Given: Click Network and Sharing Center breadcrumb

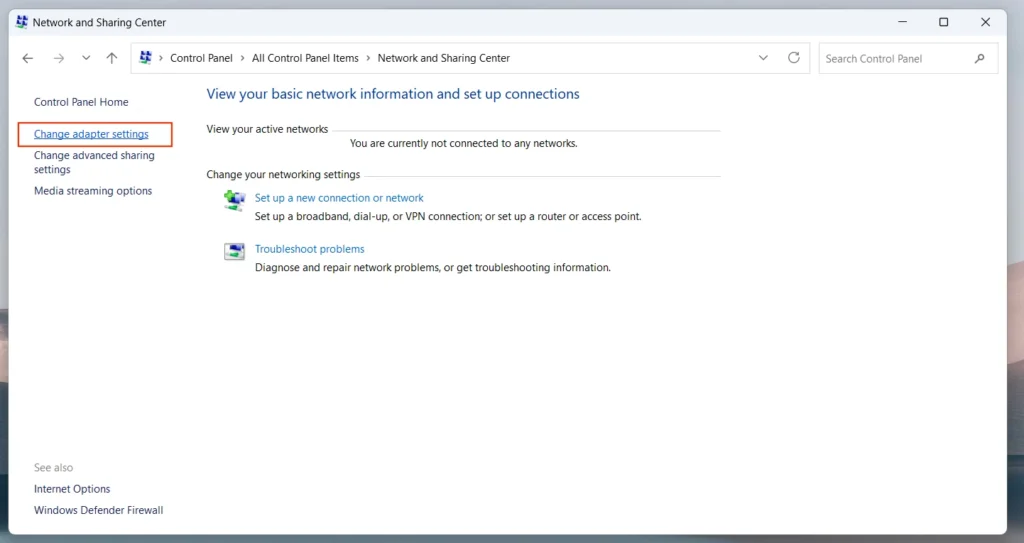Looking at the screenshot, I should (x=443, y=58).
